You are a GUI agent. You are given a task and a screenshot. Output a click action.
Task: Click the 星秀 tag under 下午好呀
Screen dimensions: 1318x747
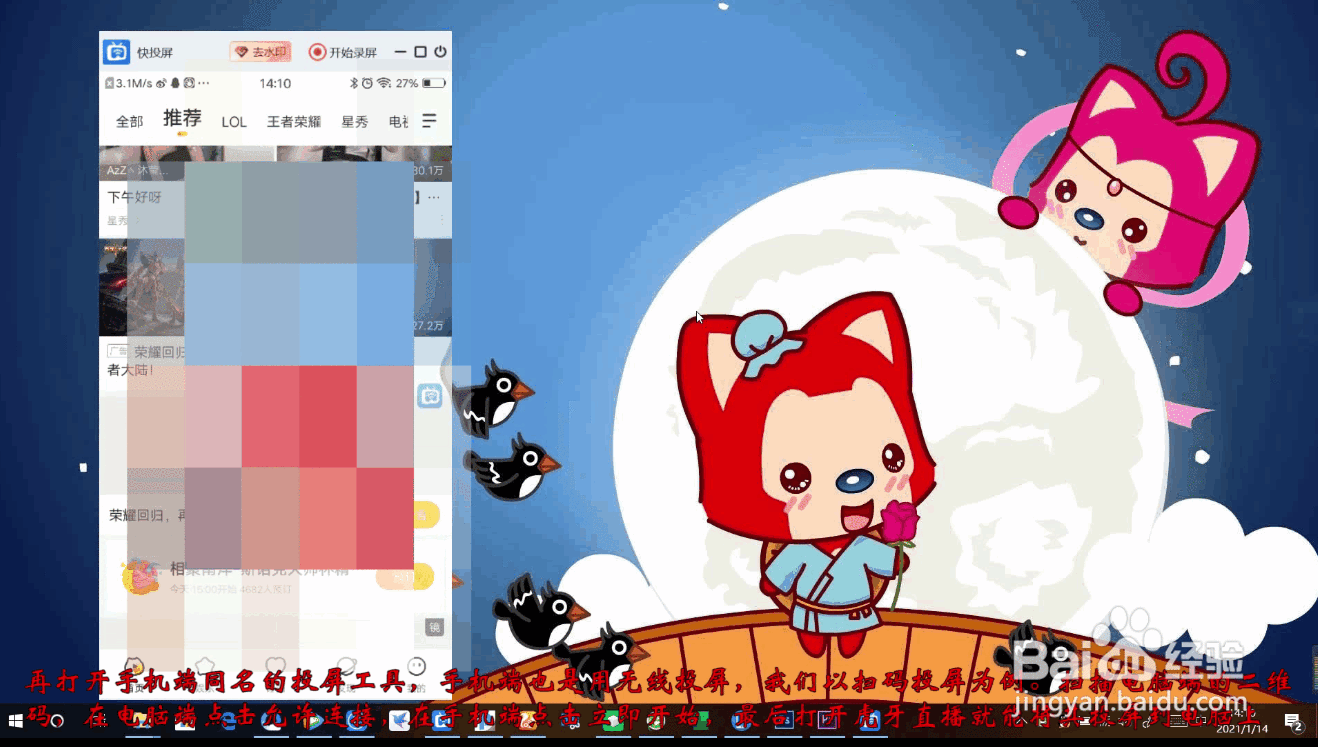coord(118,220)
